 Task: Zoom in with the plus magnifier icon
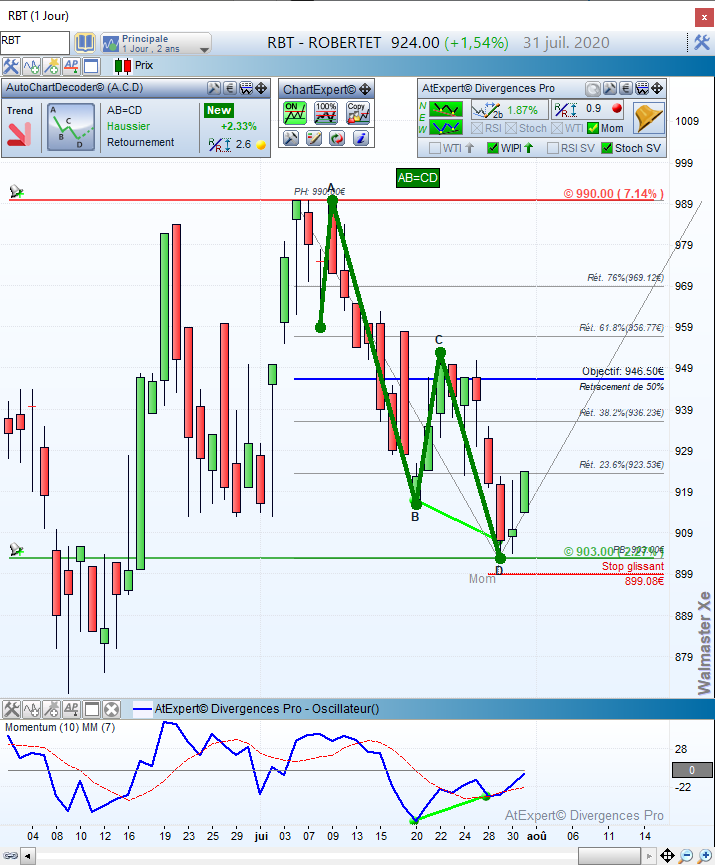pyautogui.click(x=705, y=856)
